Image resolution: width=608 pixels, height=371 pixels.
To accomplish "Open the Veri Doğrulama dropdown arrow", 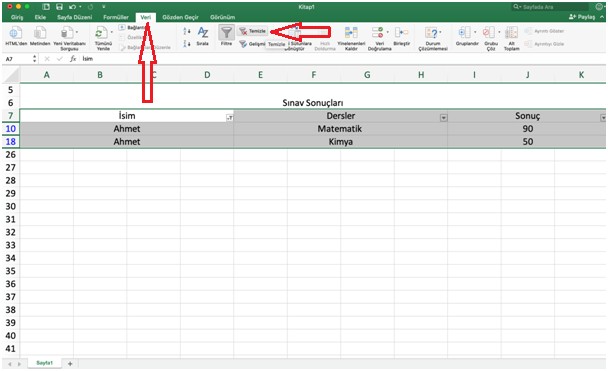I will point(387,32).
